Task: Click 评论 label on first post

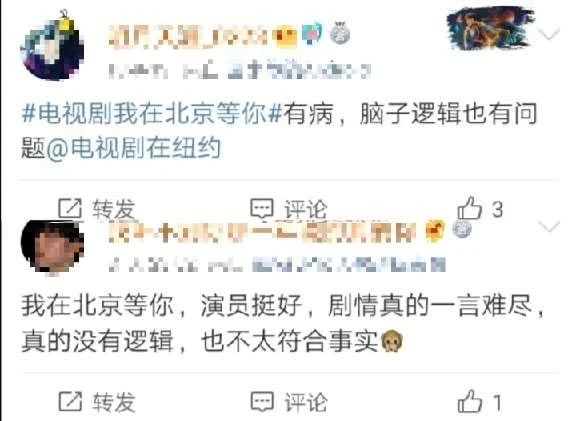Action: [x=306, y=209]
